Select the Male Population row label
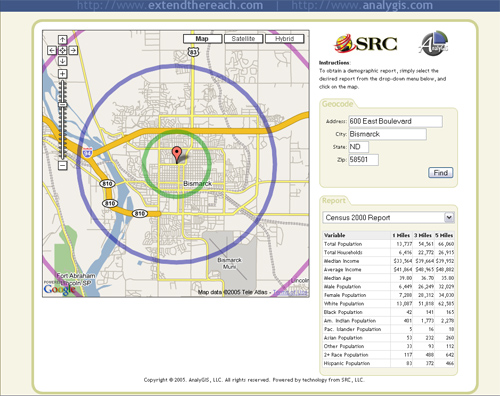 click(342, 287)
